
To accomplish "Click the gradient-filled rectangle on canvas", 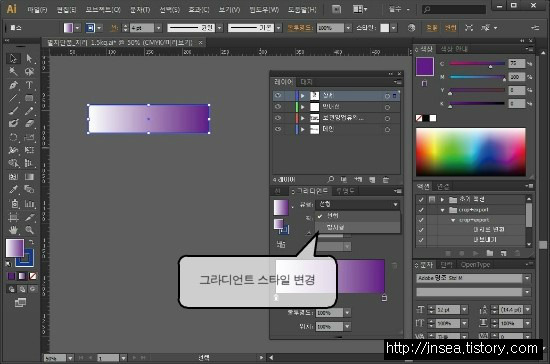I will [149, 119].
